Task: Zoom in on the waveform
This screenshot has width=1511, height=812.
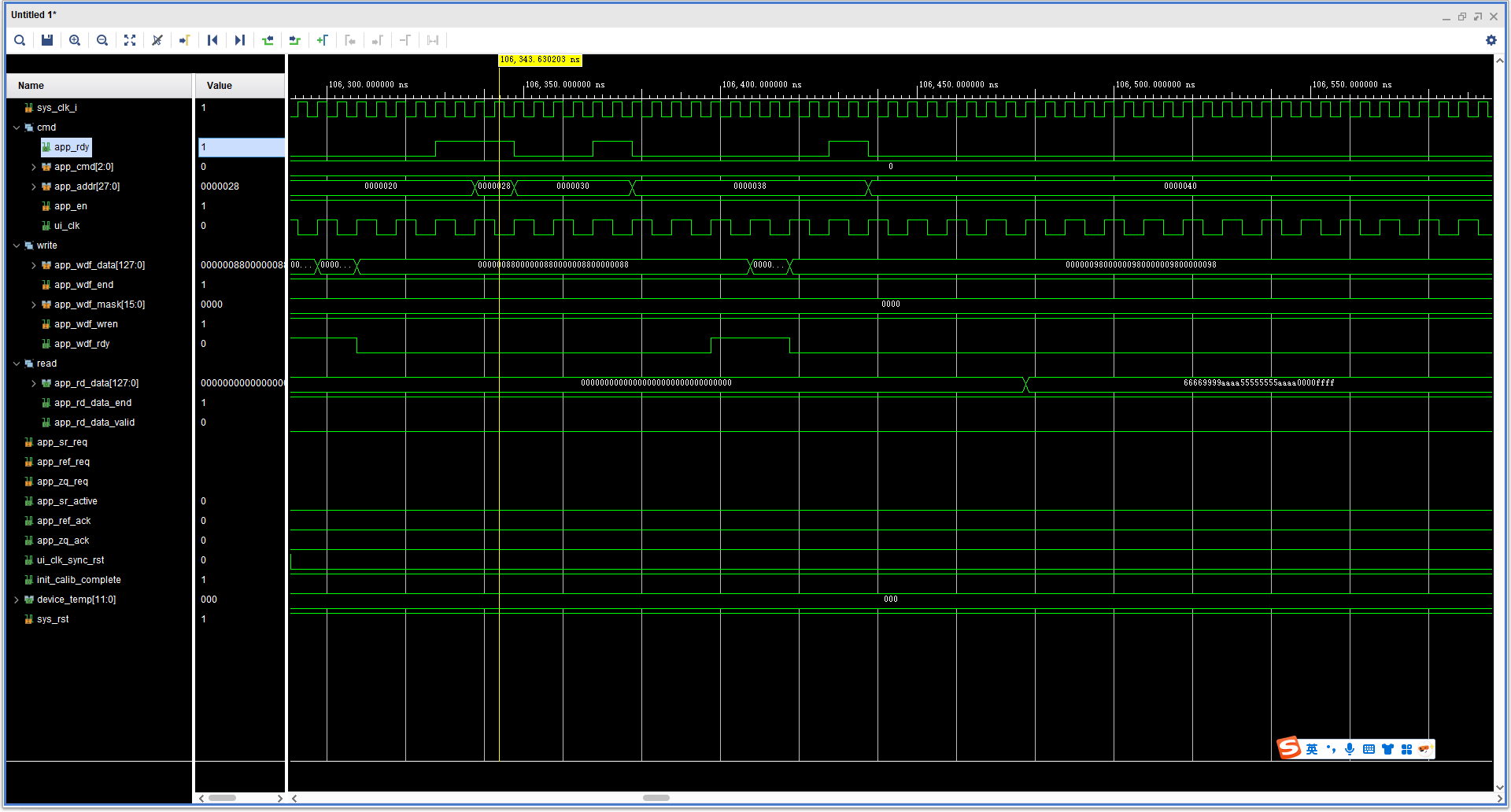Action: pos(75,40)
